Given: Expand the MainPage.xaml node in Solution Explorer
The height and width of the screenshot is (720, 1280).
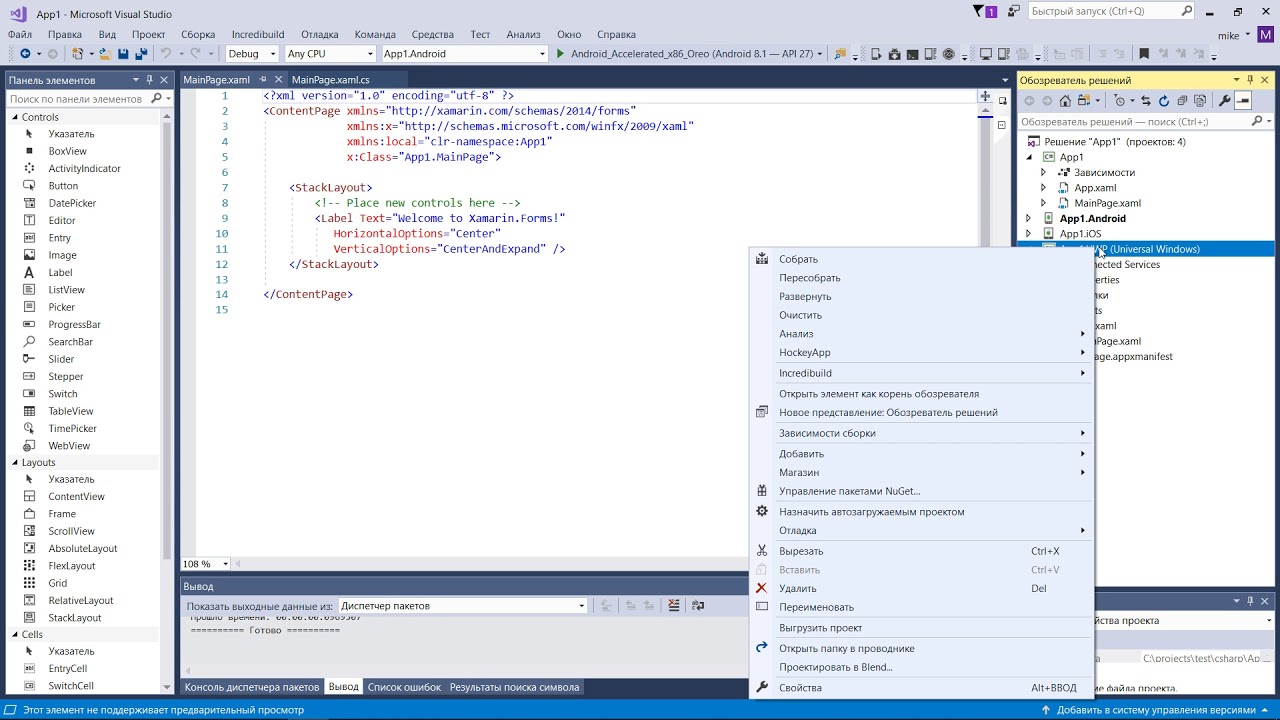Looking at the screenshot, I should (x=1043, y=203).
